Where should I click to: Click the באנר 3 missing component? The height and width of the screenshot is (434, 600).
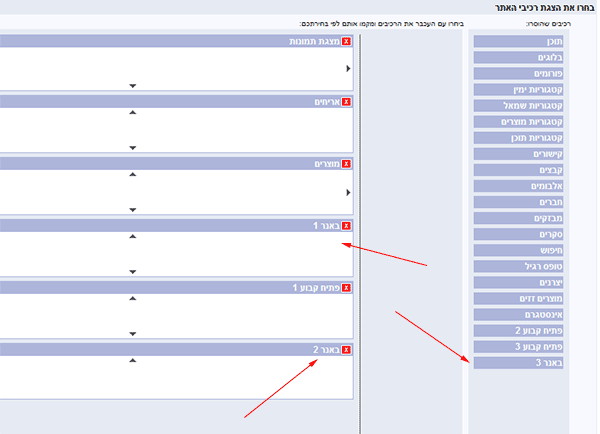(x=520, y=362)
